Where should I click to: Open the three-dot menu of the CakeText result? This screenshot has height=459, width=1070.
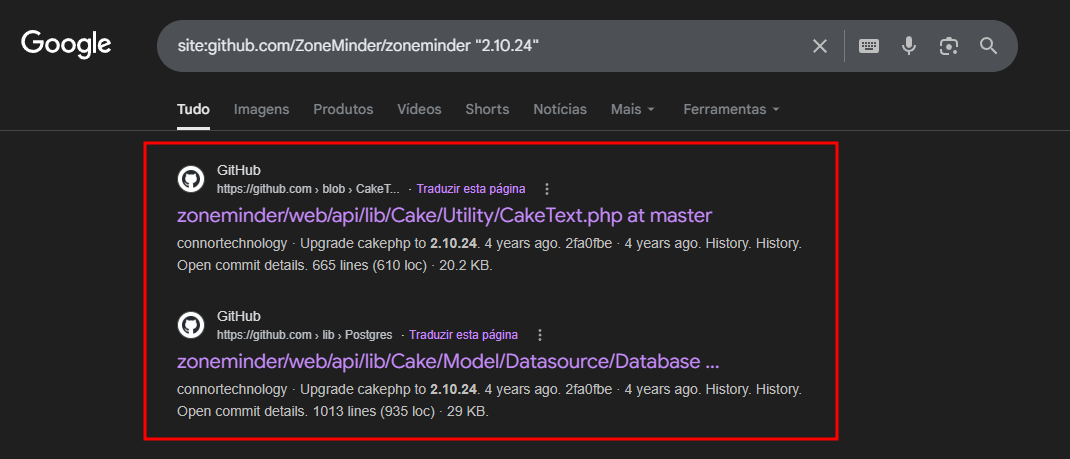547,189
